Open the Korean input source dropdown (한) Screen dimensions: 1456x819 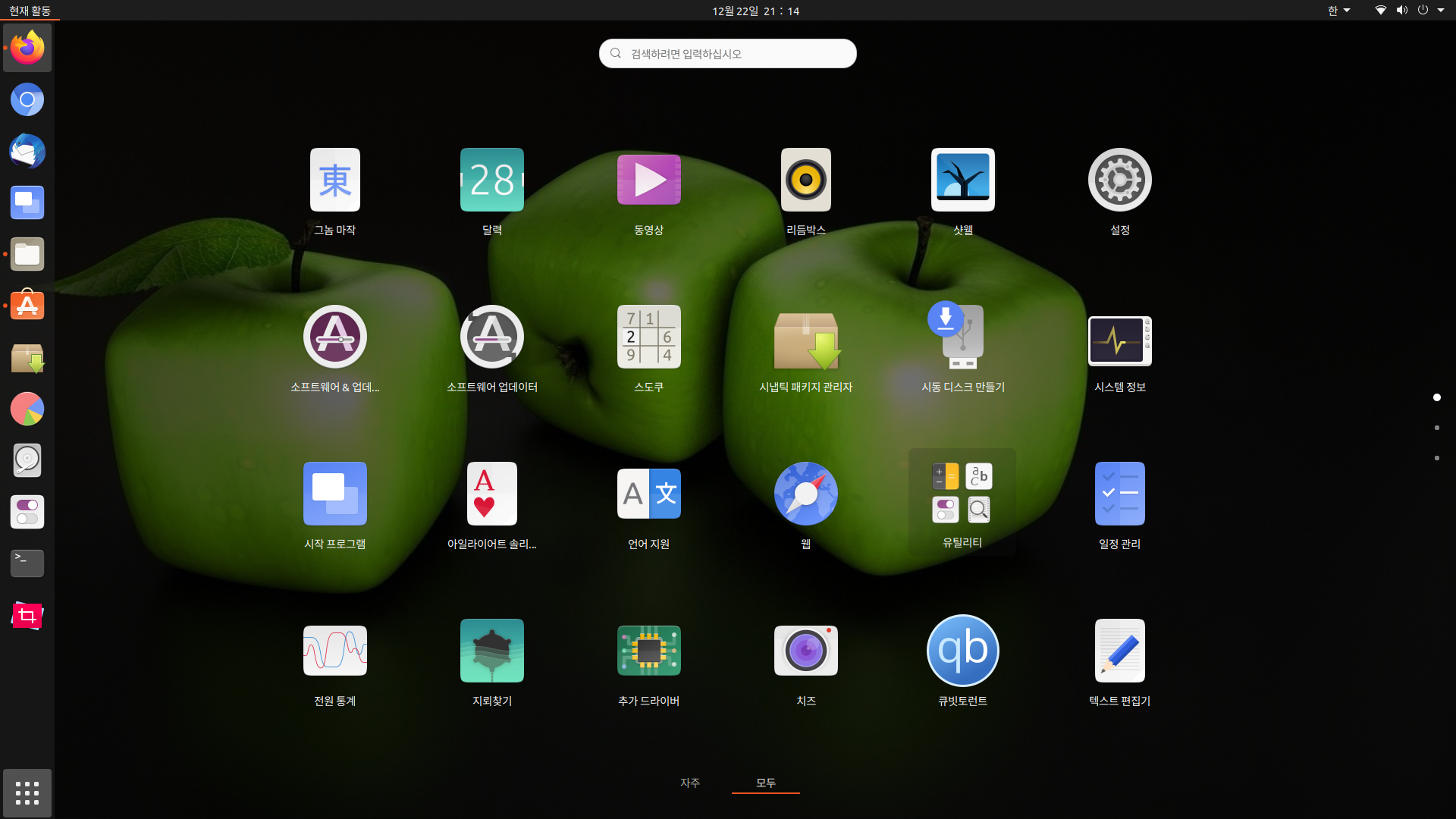(x=1338, y=11)
